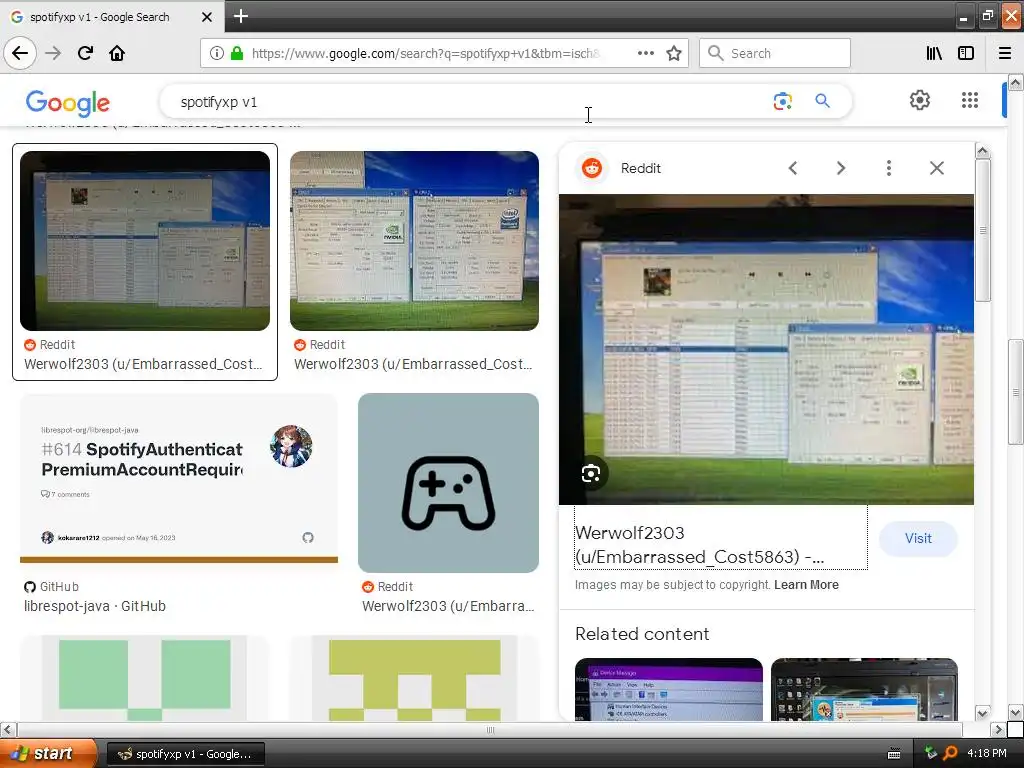Open the Reddit source name in preview header
This screenshot has height=768, width=1024.
point(641,168)
